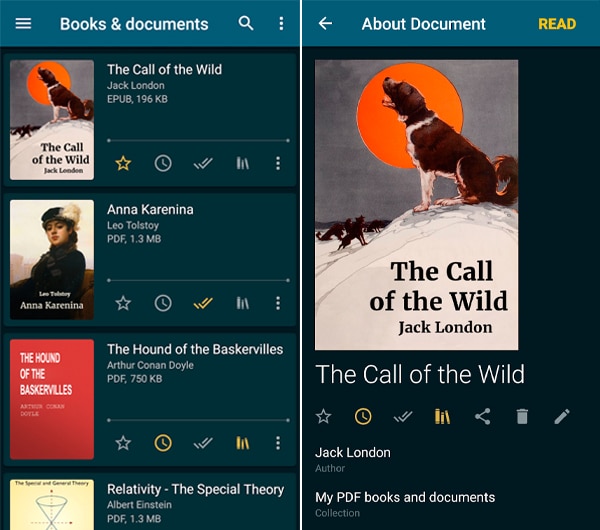Open more options for Hound of the Baskervilles
Viewport: 600px width, 530px height.
(x=278, y=443)
